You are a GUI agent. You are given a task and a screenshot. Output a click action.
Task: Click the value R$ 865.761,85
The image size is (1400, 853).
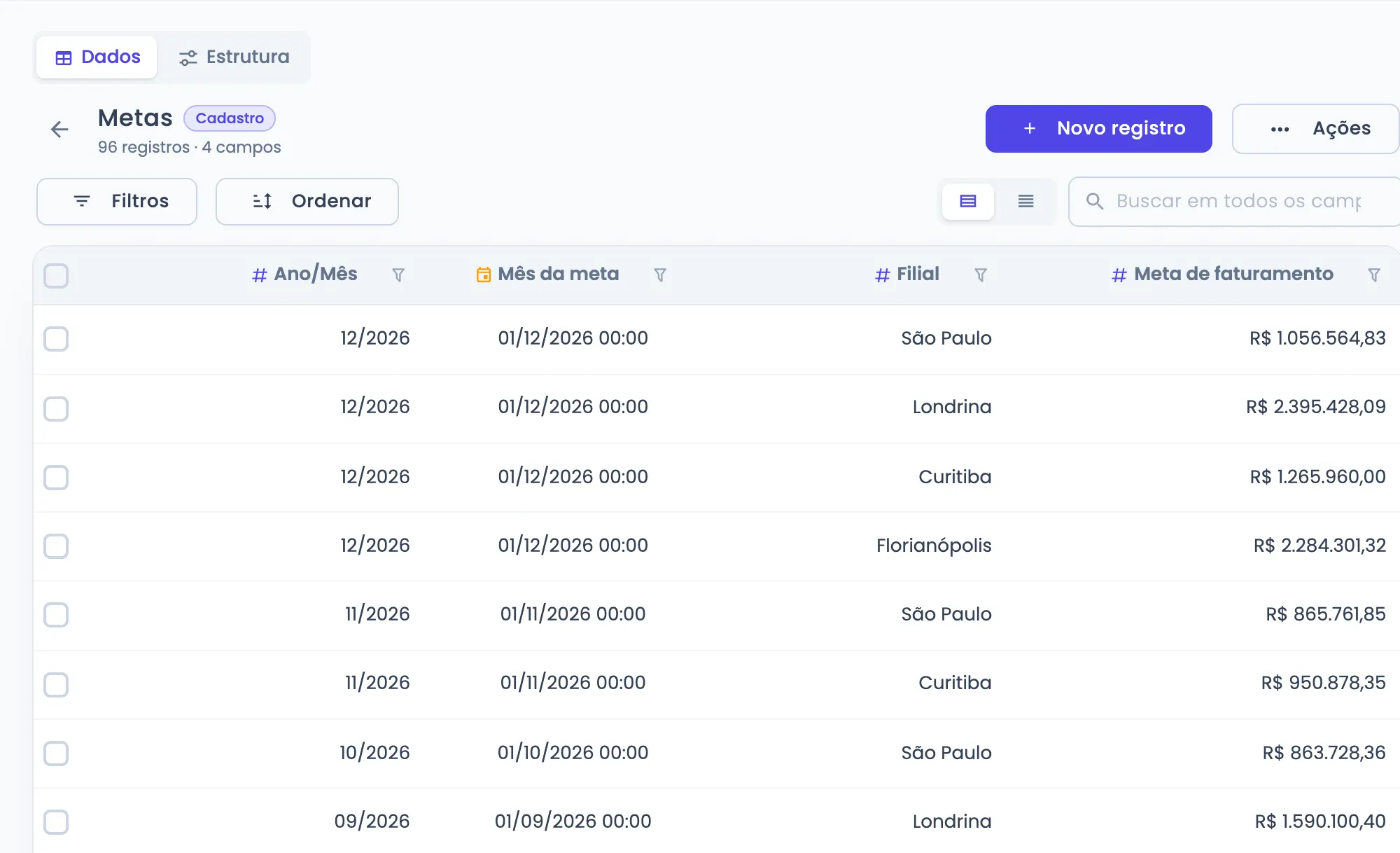tap(1326, 614)
